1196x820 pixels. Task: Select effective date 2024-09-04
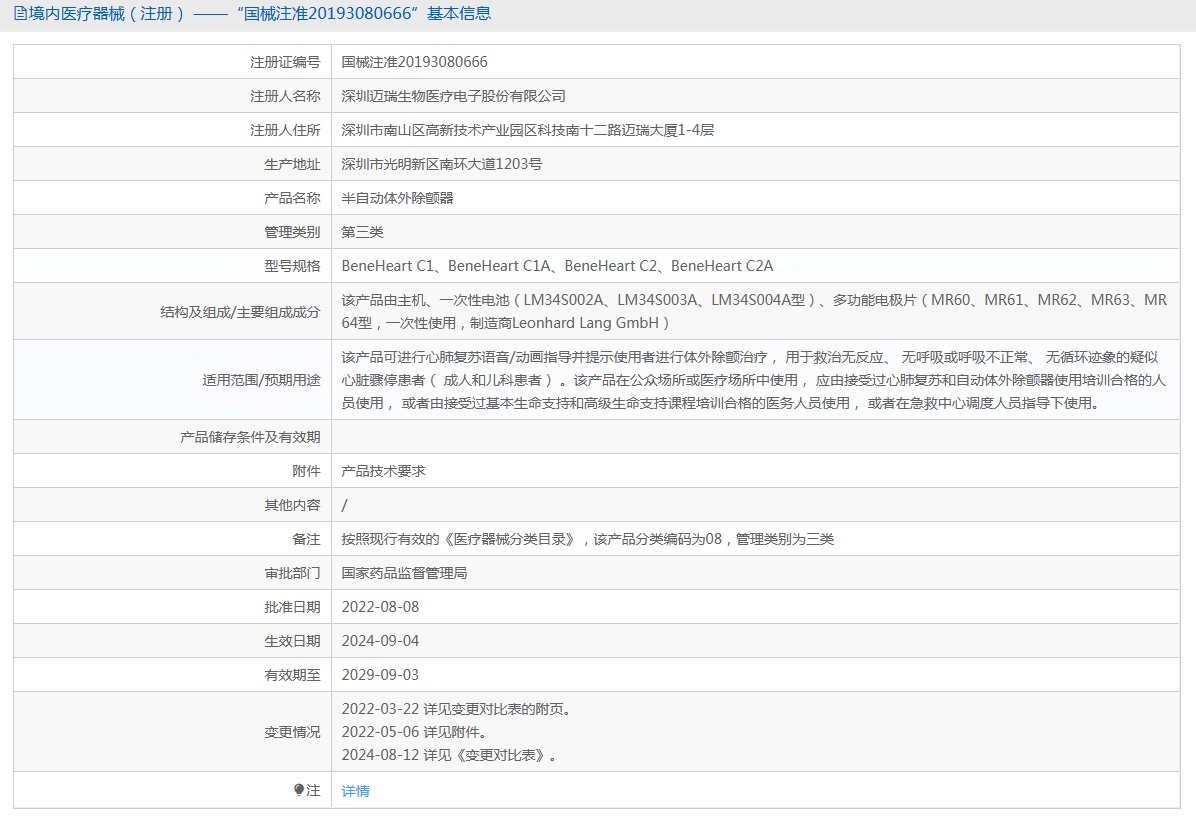pyautogui.click(x=381, y=641)
